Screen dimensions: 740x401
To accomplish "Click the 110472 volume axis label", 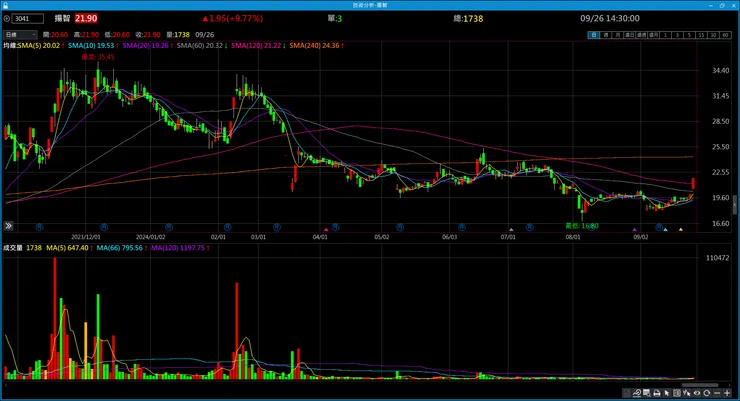I will (x=717, y=258).
